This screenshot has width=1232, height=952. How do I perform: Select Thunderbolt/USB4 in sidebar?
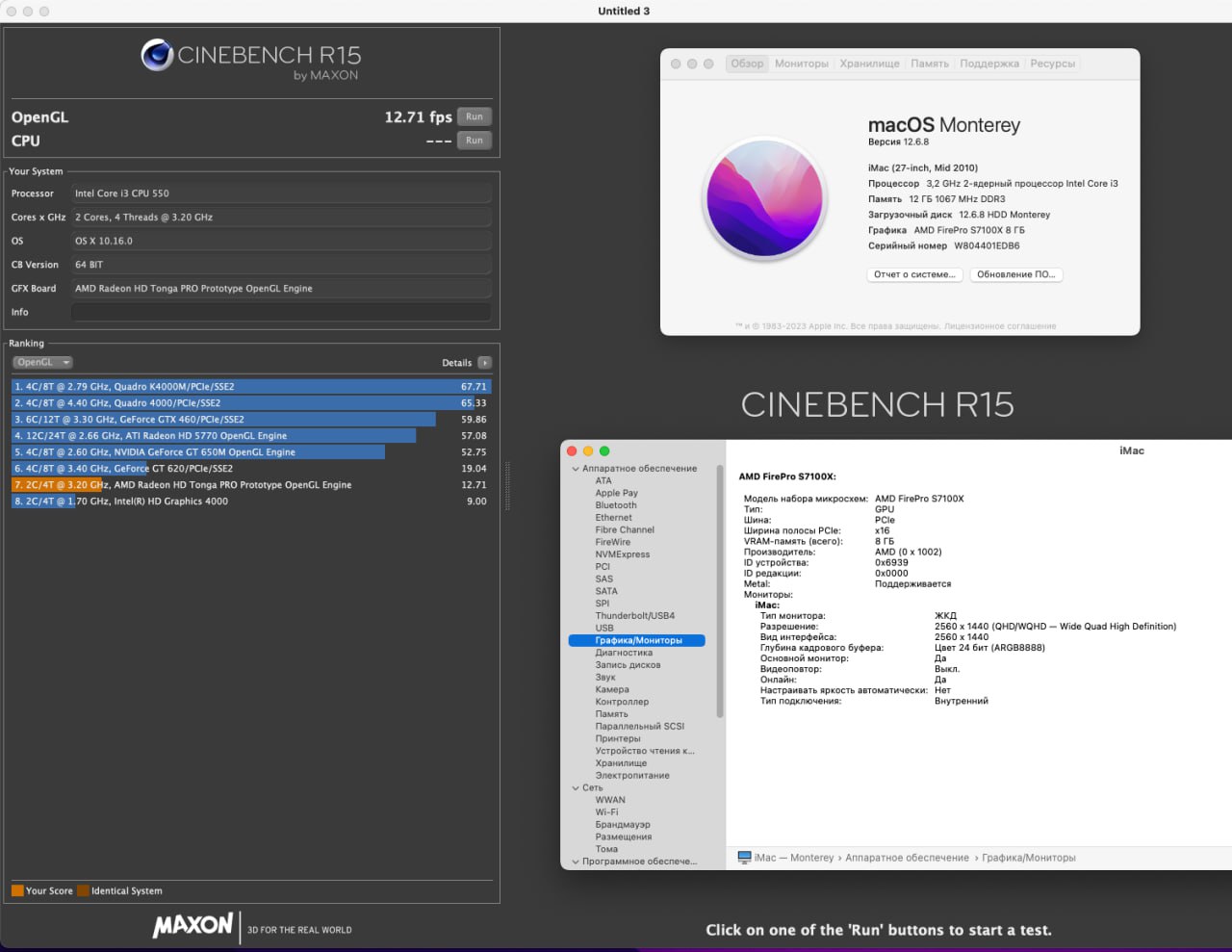click(635, 616)
